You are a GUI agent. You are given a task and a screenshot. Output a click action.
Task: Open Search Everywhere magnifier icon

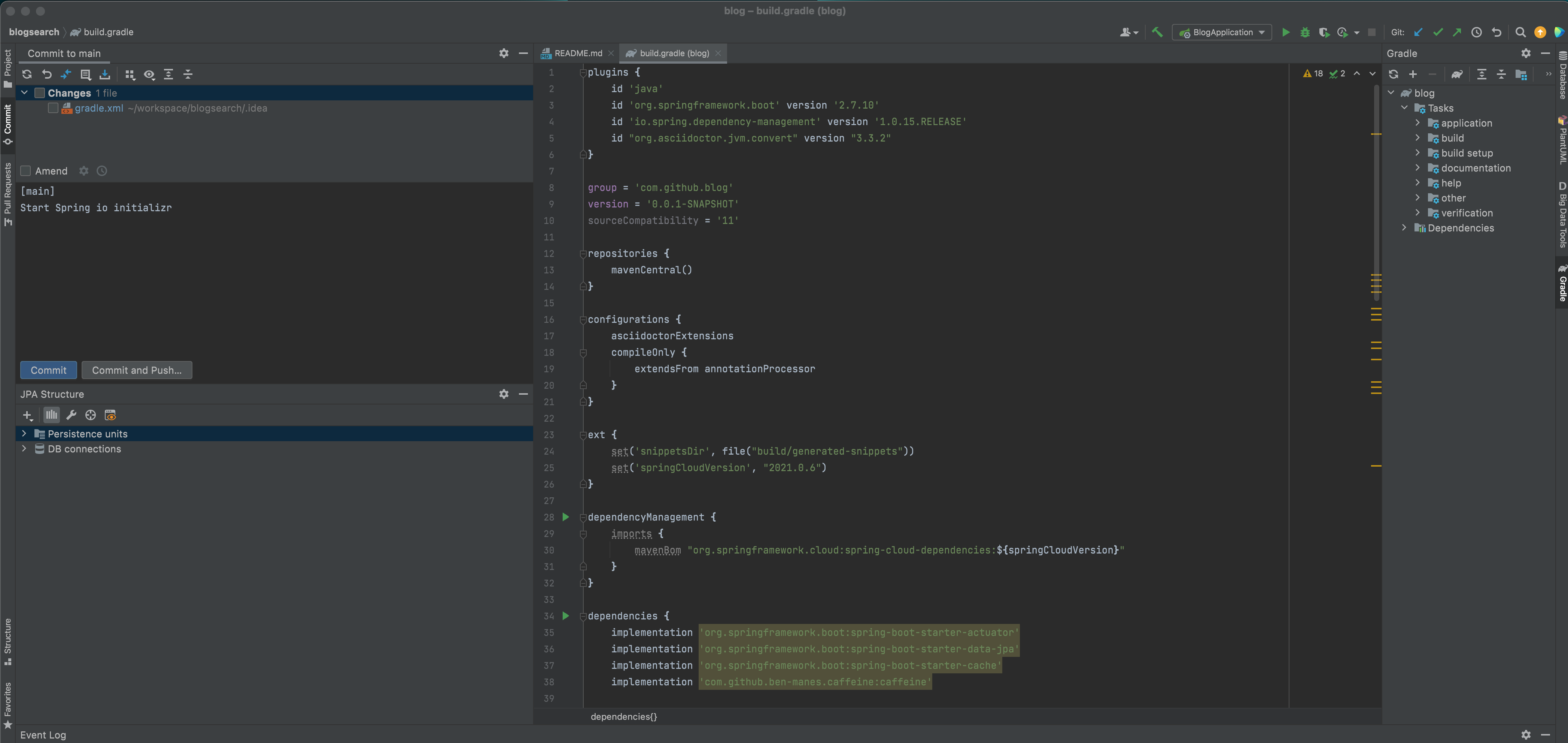pos(1520,32)
